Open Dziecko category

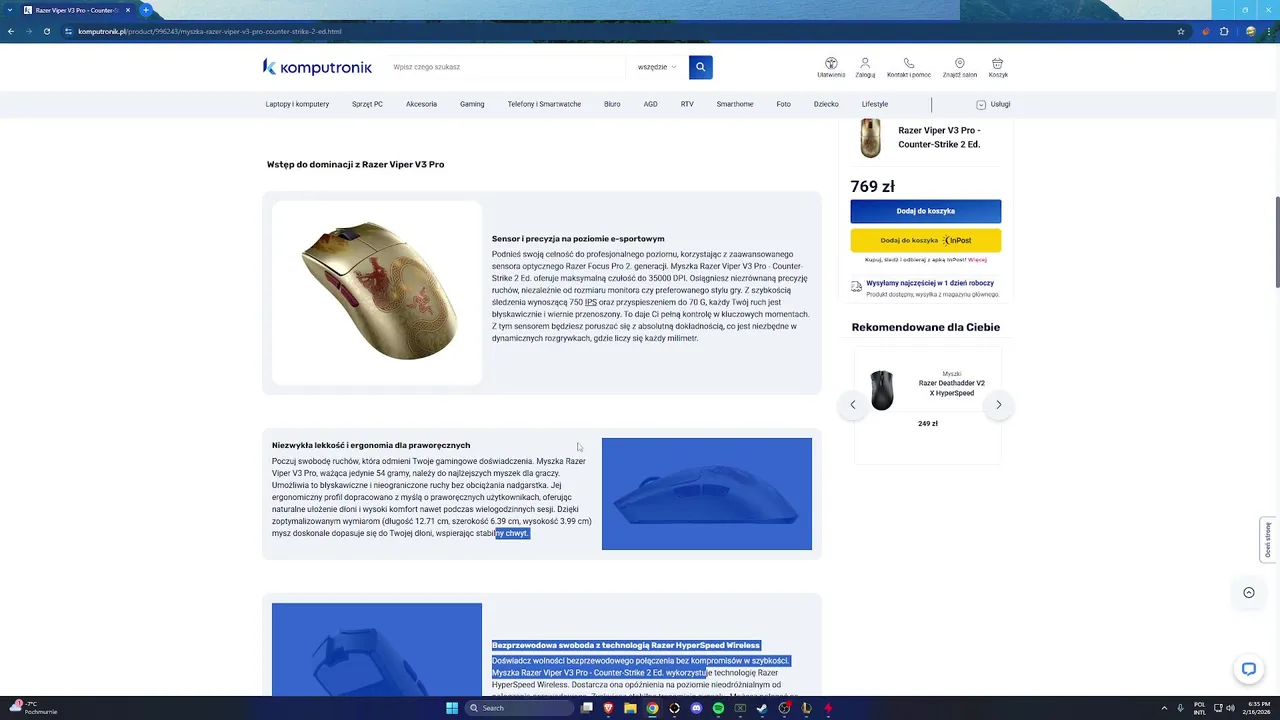826,104
